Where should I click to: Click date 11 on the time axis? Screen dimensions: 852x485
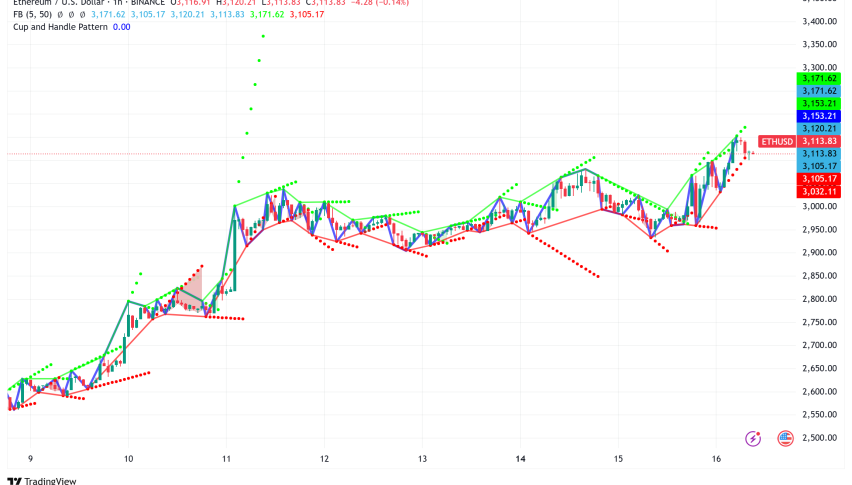[x=226, y=459]
